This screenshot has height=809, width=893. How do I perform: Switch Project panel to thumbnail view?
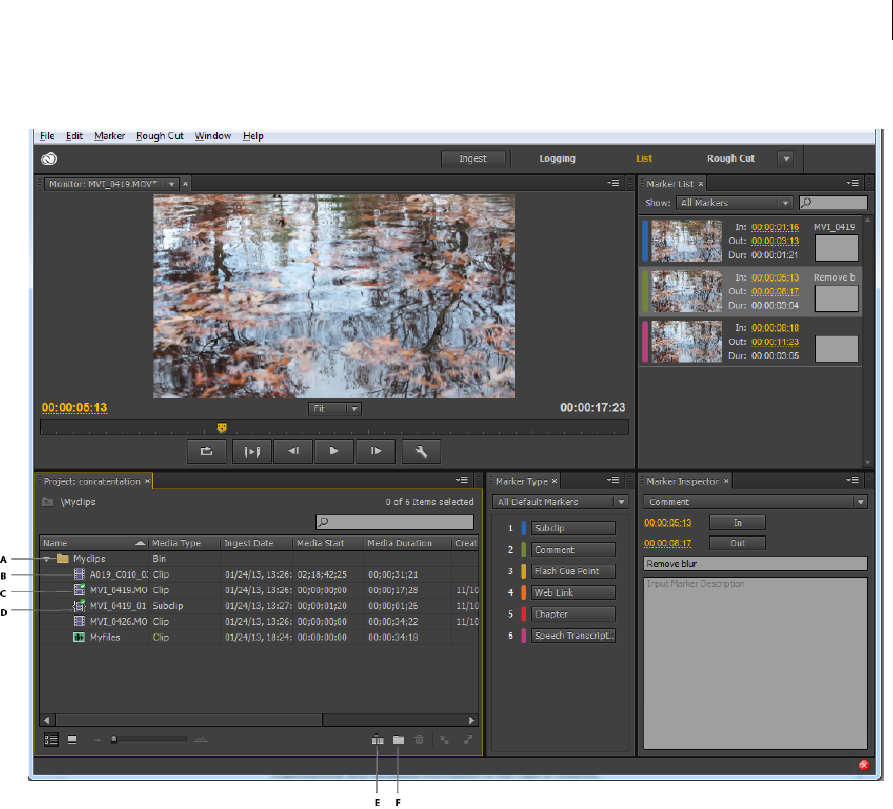tap(72, 740)
